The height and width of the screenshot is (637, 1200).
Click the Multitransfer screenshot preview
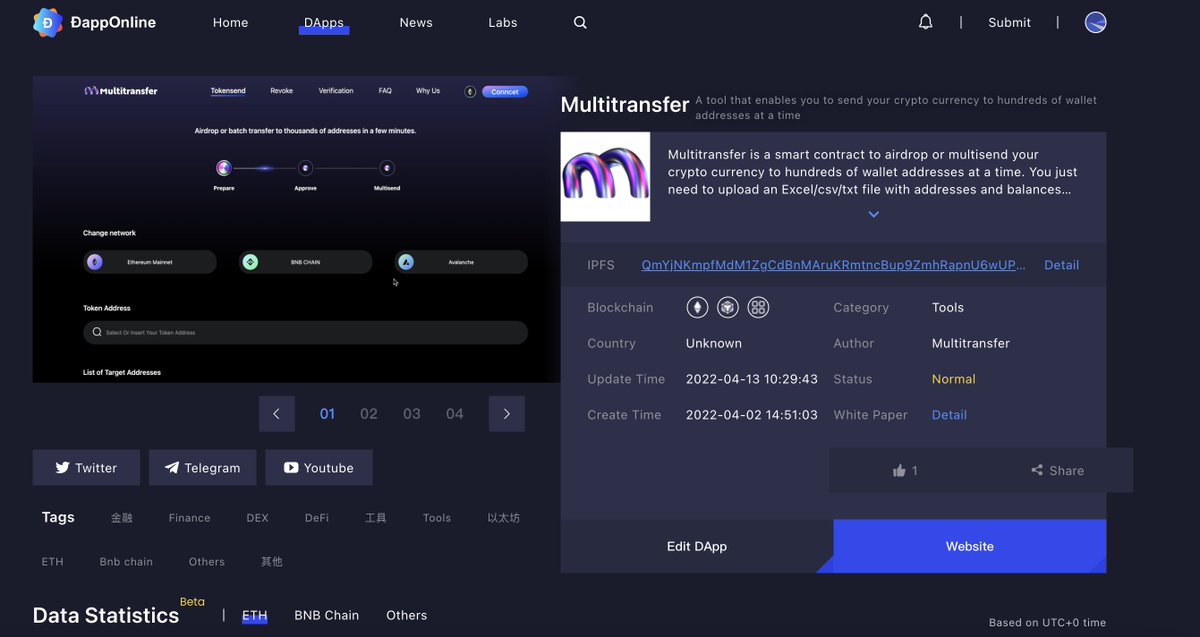click(x=297, y=229)
